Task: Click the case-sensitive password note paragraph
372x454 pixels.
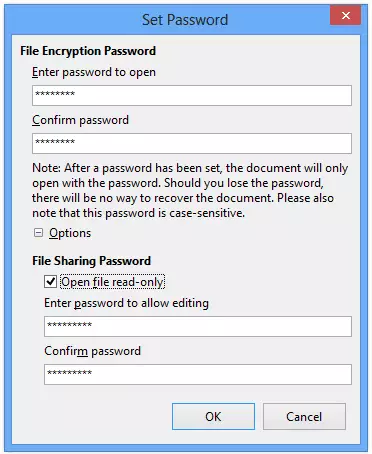Action: (190, 190)
